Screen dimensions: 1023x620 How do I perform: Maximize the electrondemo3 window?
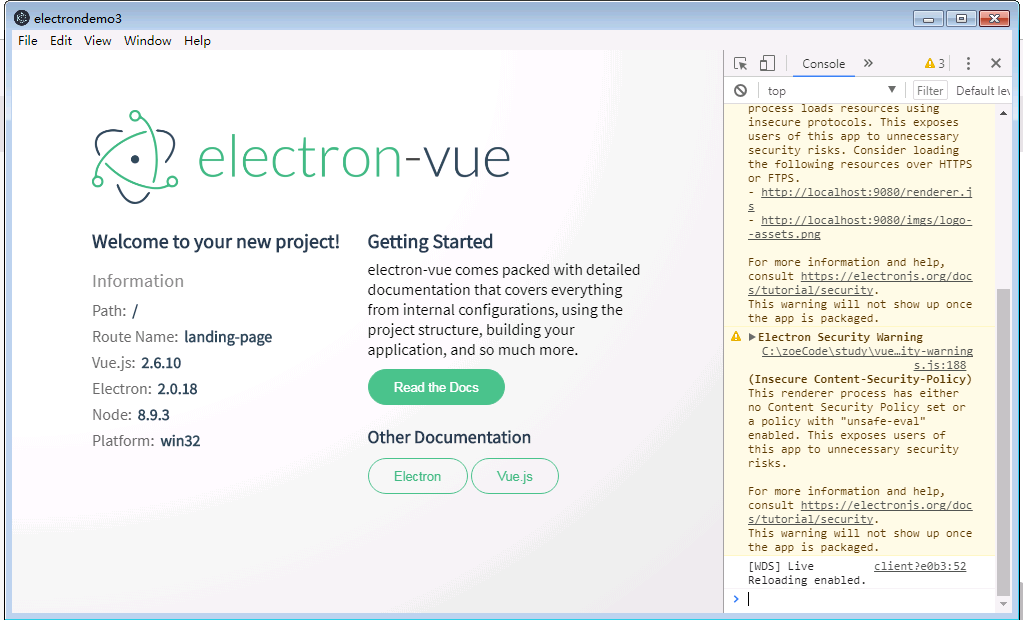[x=961, y=18]
